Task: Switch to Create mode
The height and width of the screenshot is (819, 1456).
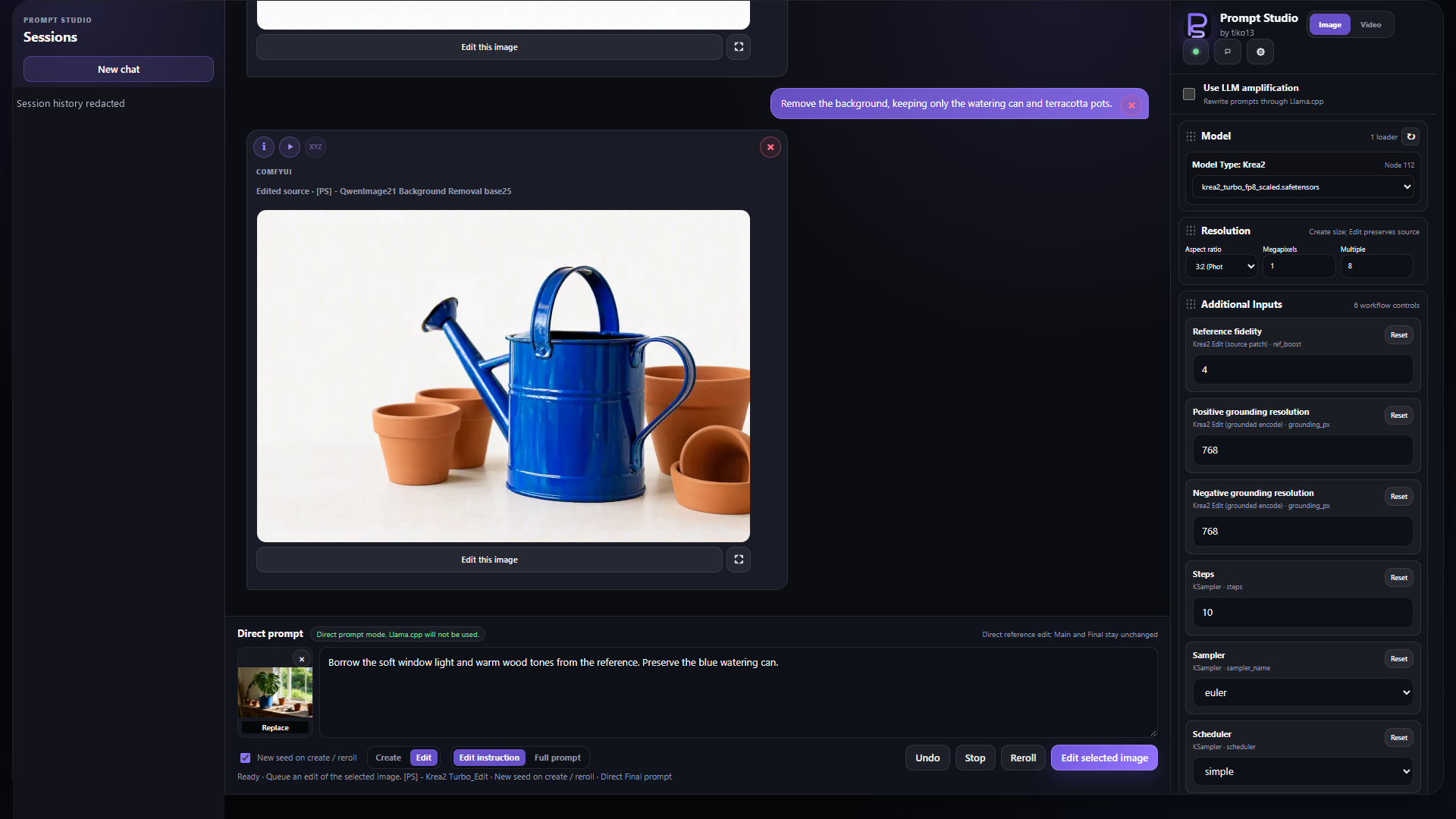Action: pyautogui.click(x=388, y=758)
